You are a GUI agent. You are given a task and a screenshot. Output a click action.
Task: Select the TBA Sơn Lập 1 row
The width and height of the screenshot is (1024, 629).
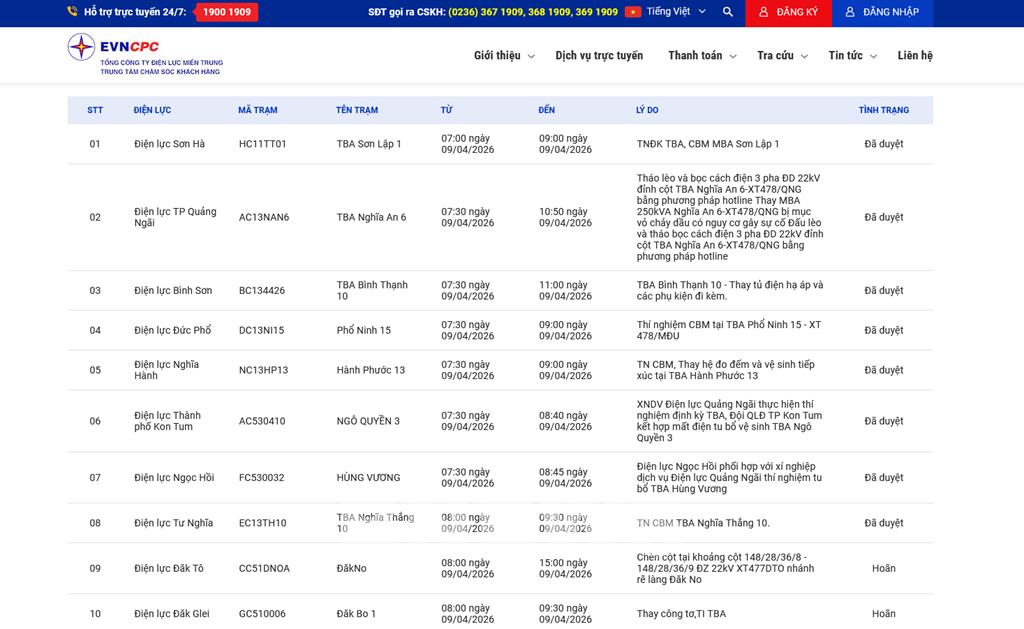(369, 144)
